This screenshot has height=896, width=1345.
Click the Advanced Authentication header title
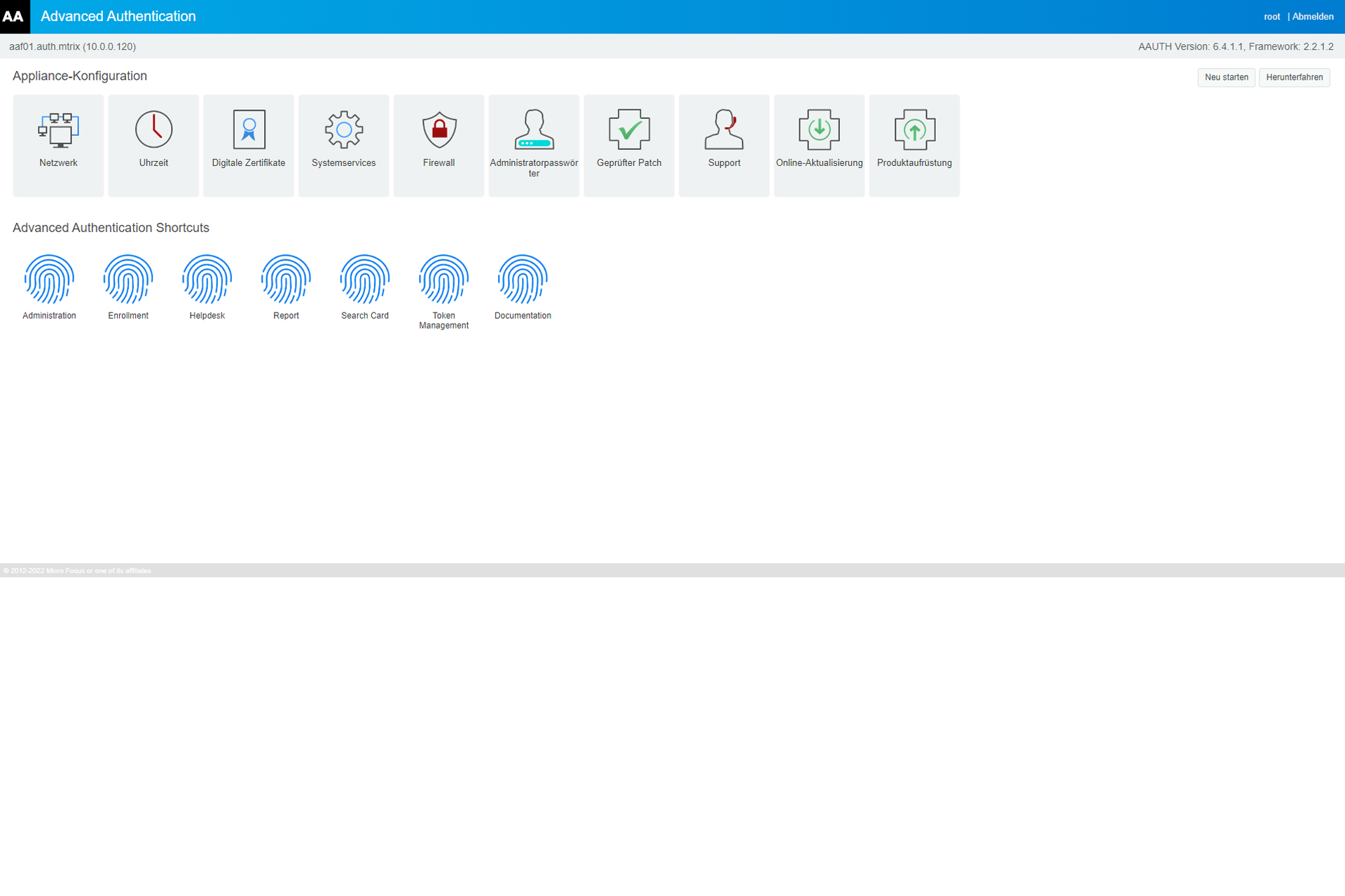tap(118, 16)
